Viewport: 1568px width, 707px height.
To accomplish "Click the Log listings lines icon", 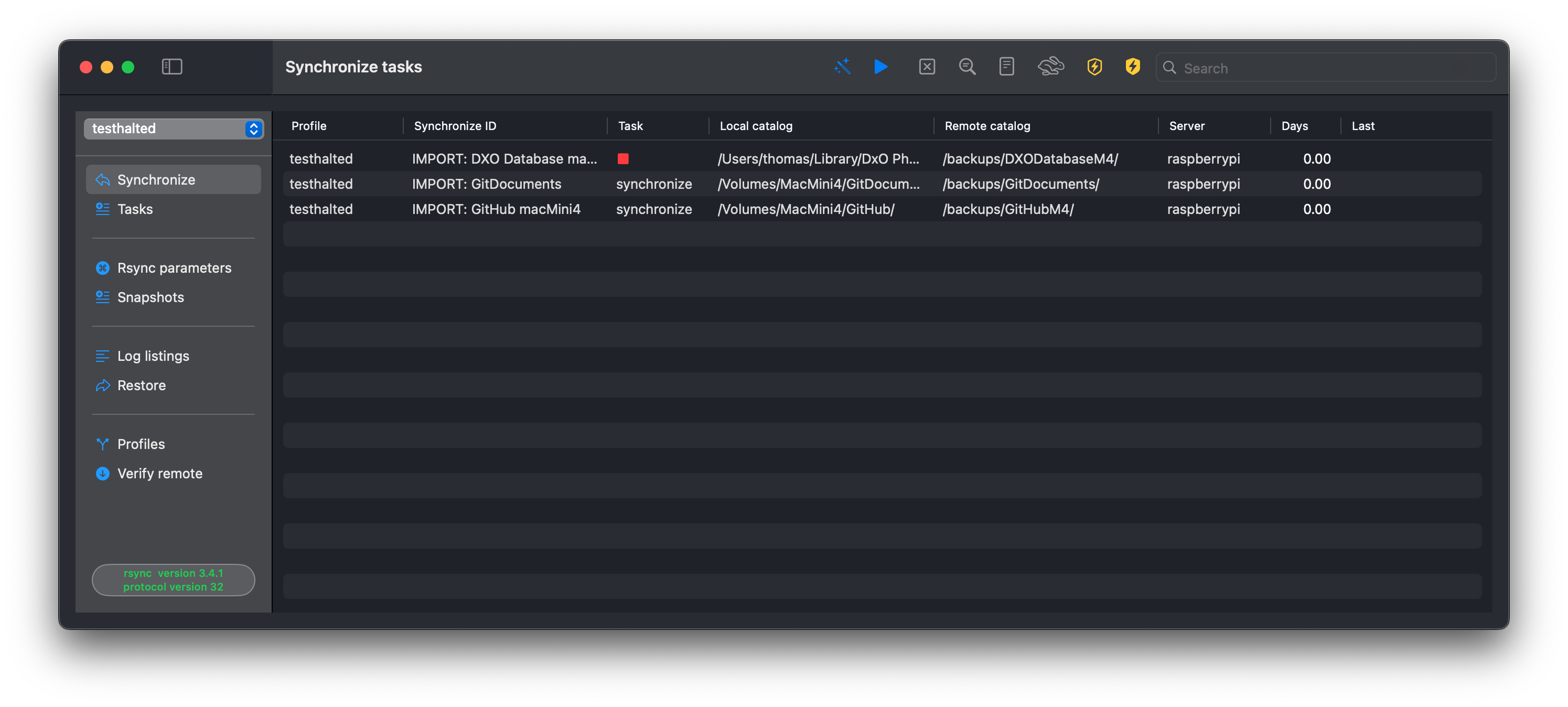I will click(x=102, y=356).
